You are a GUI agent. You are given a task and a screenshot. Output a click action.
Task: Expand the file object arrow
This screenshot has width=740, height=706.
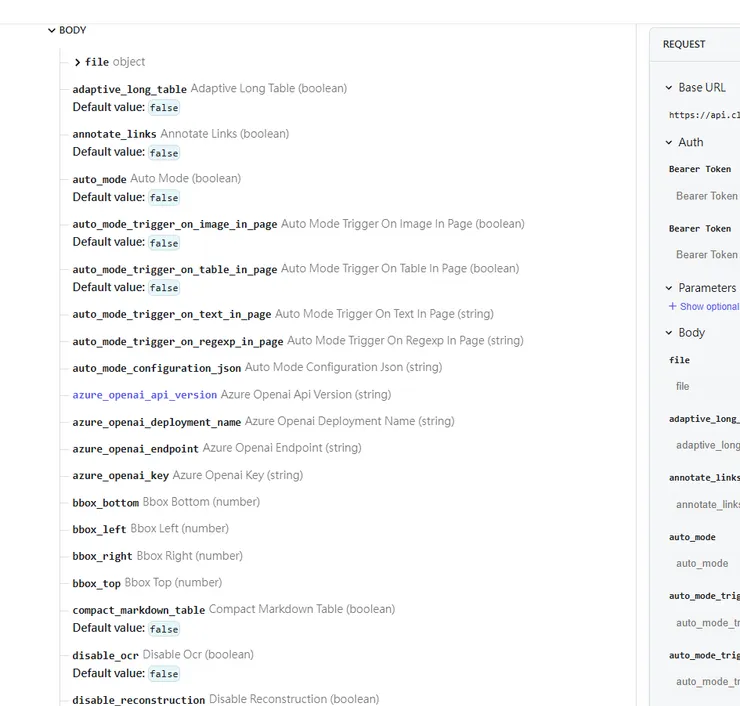[78, 63]
